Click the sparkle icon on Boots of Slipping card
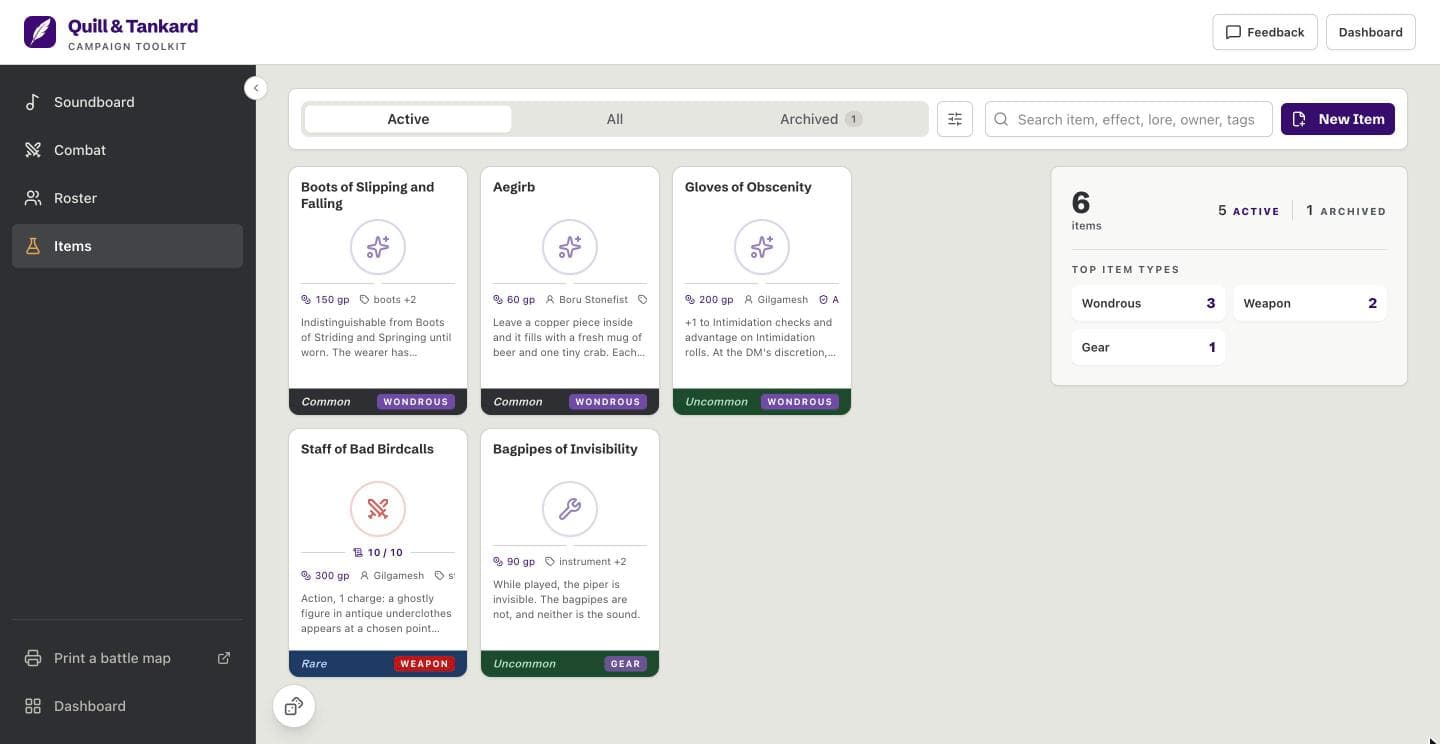Screen dimensions: 1440x744 (x=378, y=247)
